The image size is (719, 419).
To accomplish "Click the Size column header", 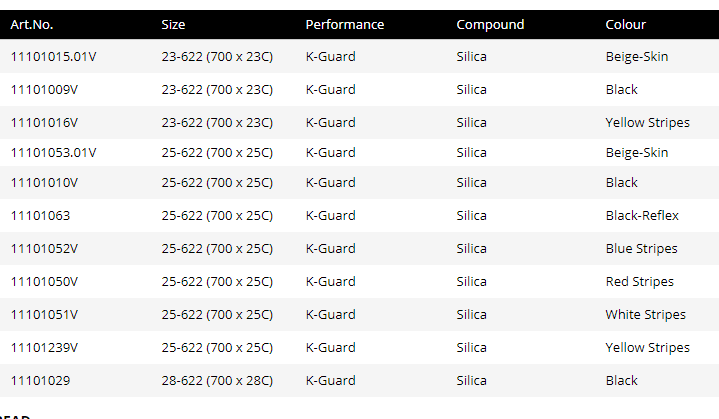I will 173,25.
